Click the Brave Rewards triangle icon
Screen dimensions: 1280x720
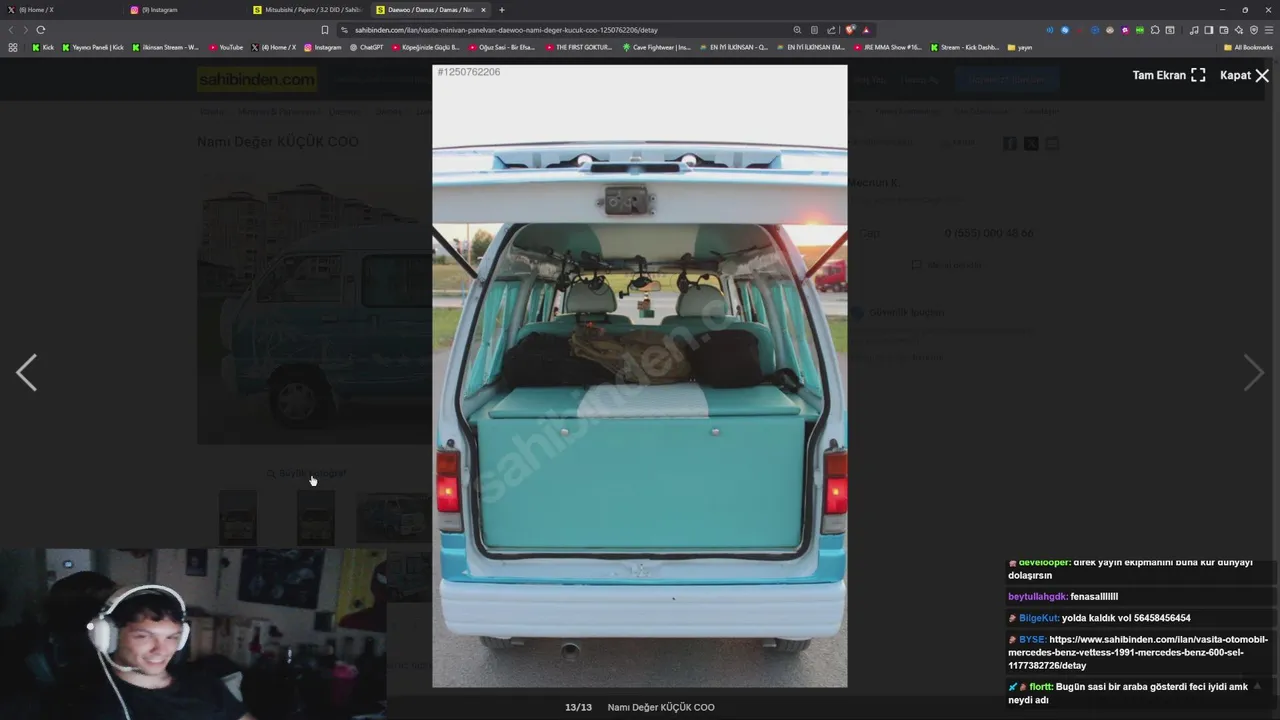pyautogui.click(x=866, y=30)
